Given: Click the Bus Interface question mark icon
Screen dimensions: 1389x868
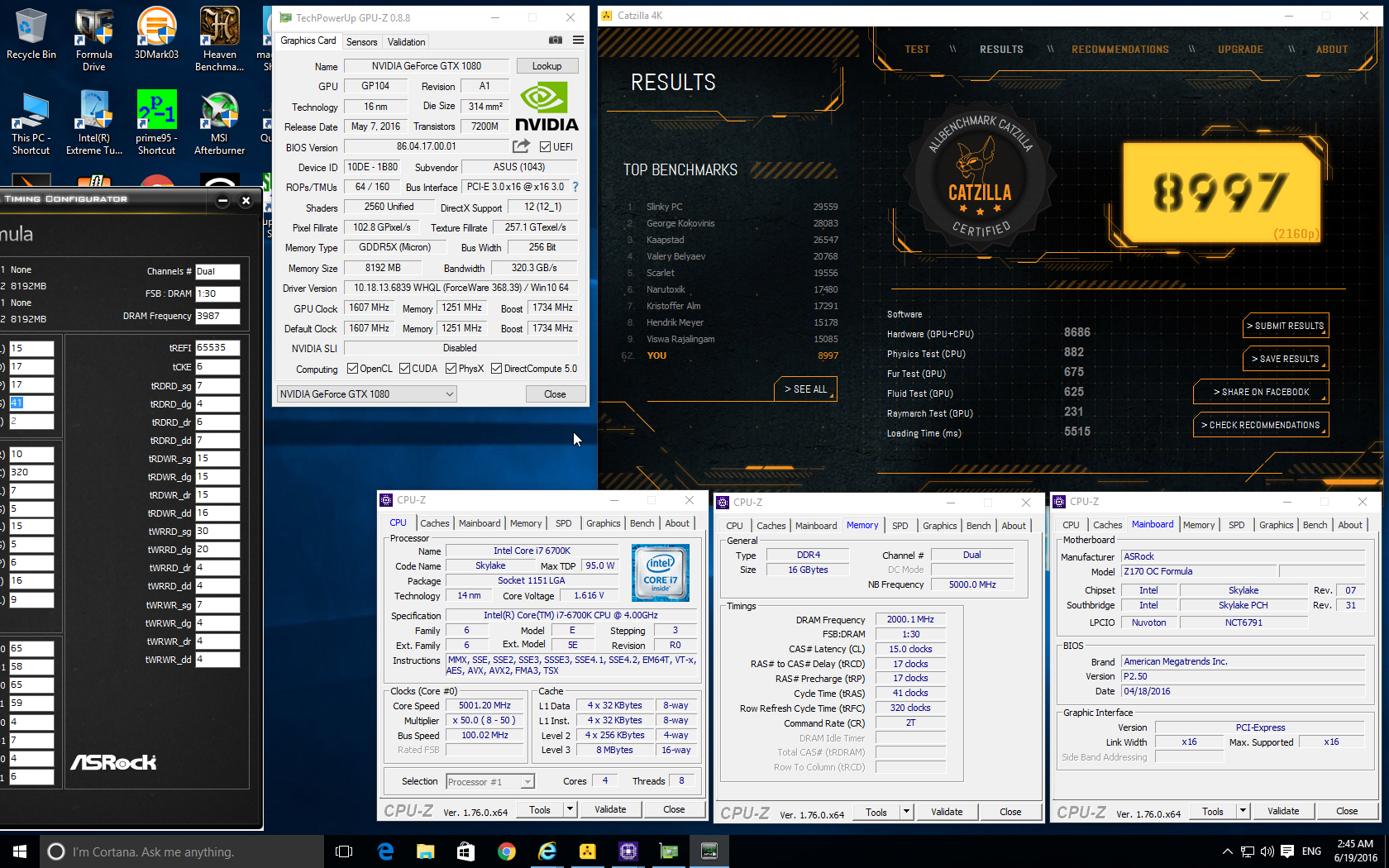Looking at the screenshot, I should pos(575,187).
